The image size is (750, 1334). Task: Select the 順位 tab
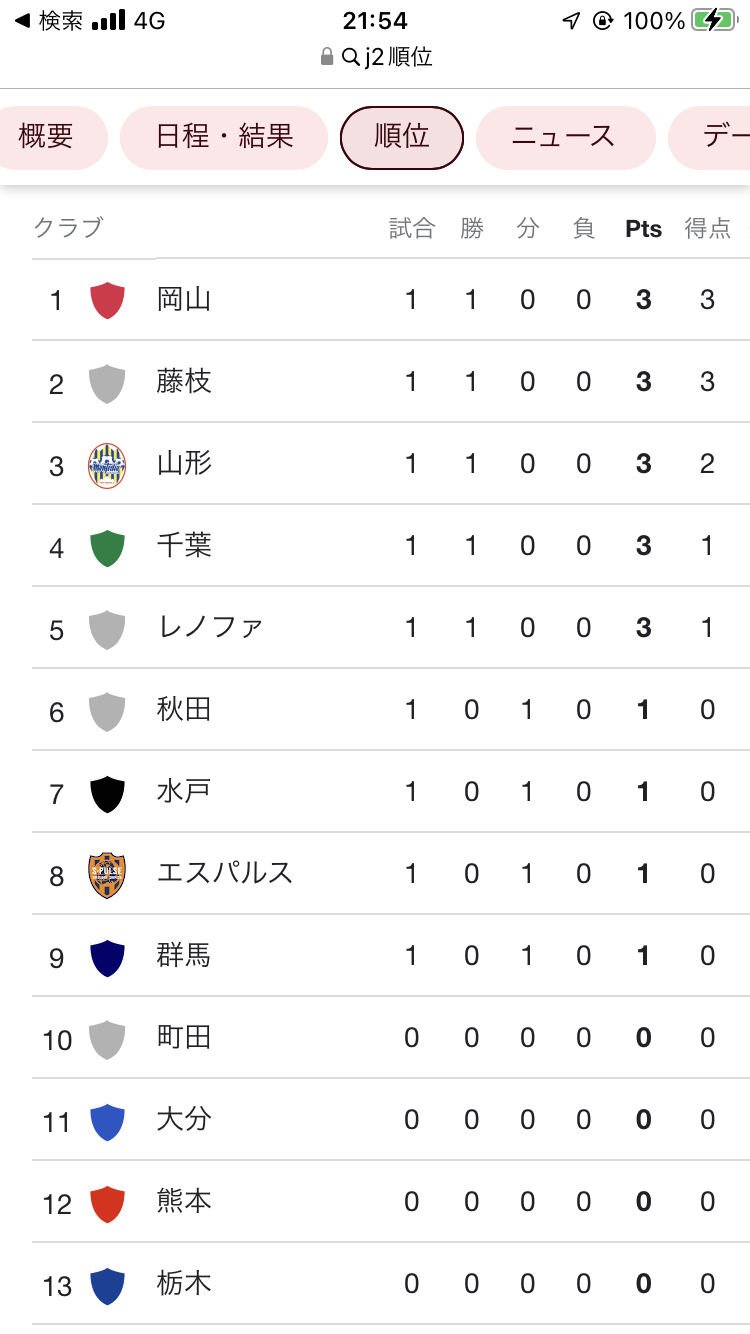click(402, 137)
